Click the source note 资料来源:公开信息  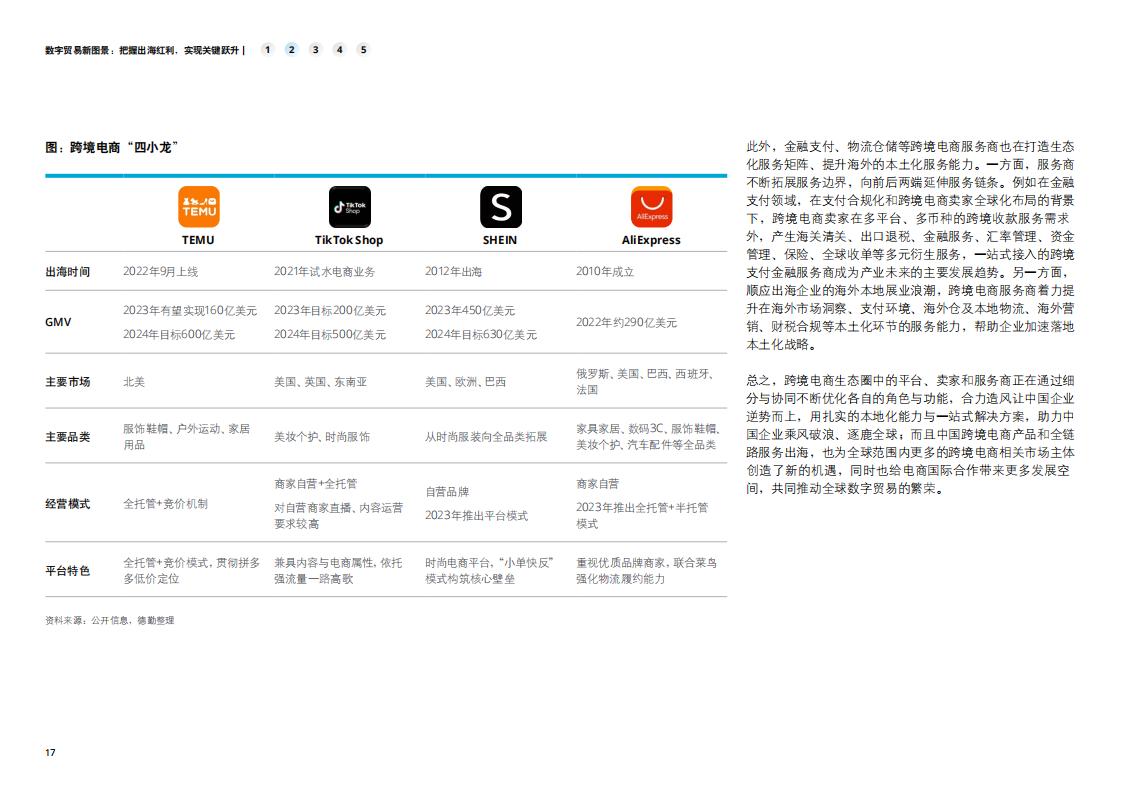tap(109, 621)
